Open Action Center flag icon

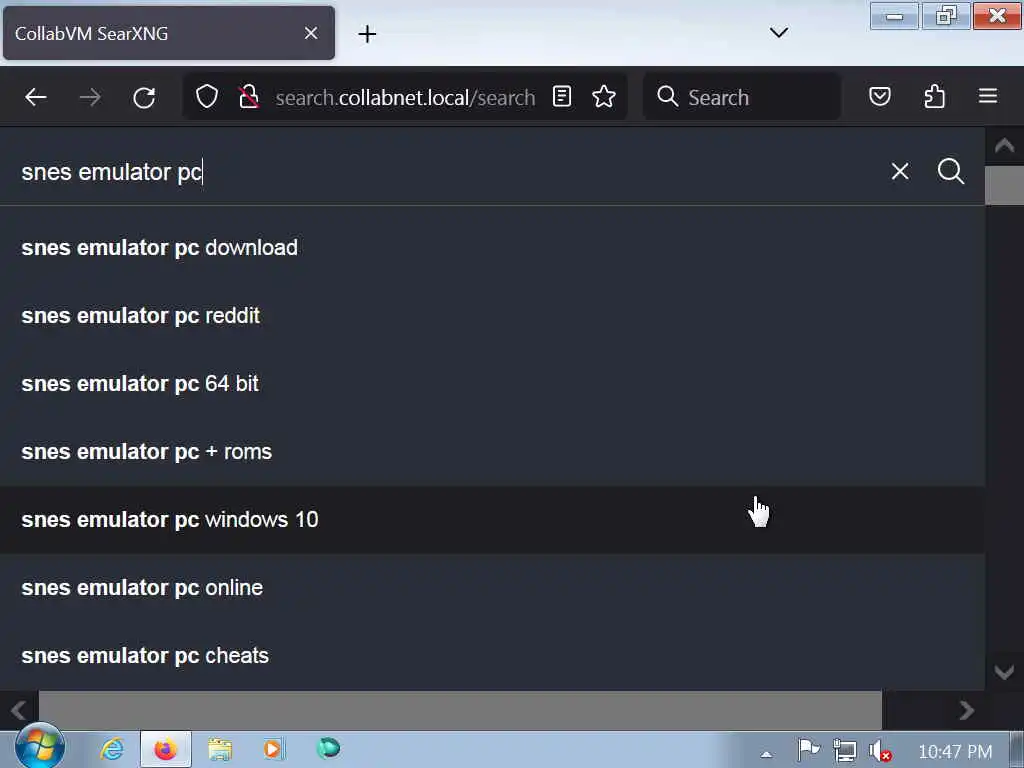point(808,750)
